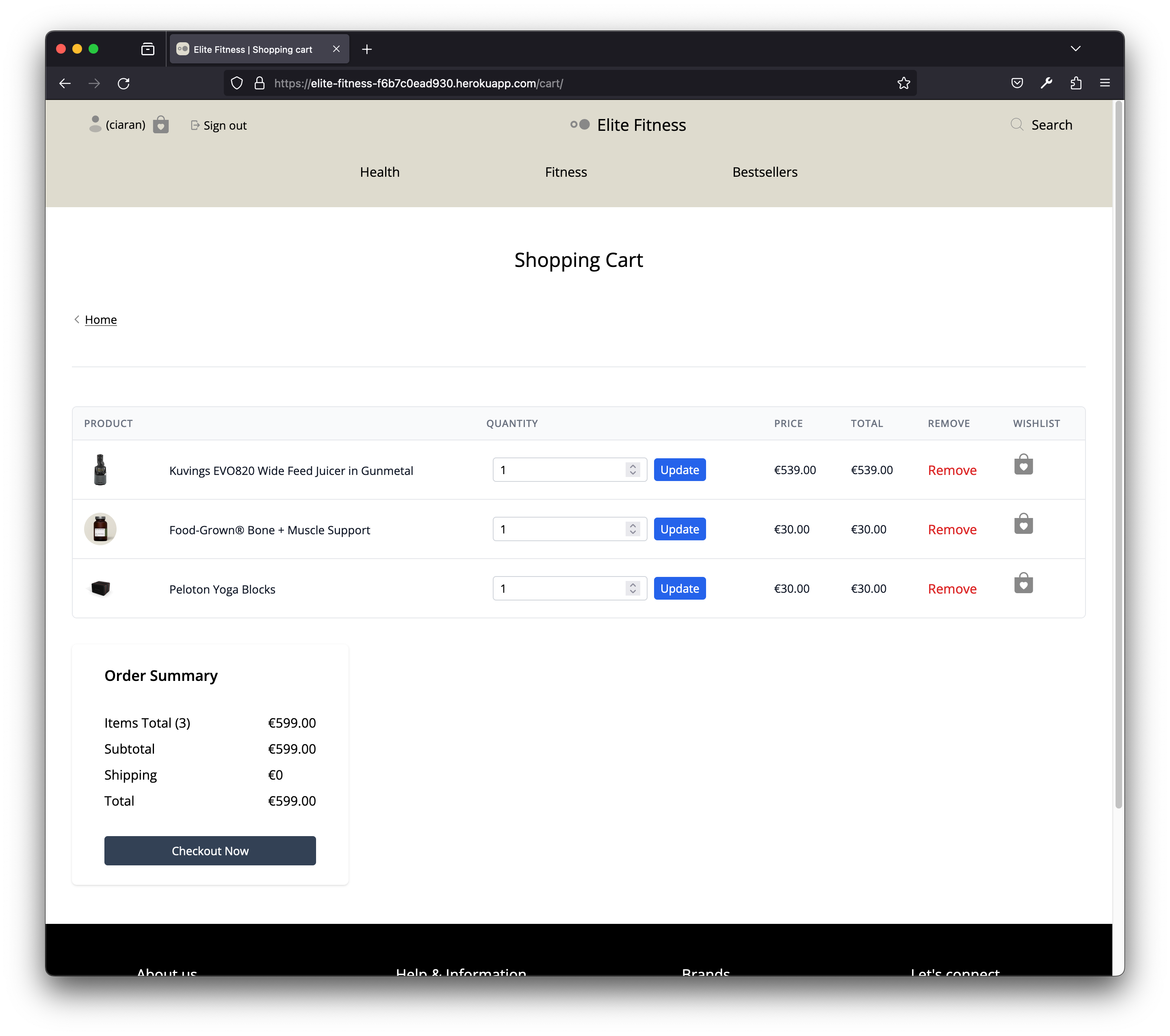Close the Elite Fitness Shopping cart tab

[x=336, y=49]
